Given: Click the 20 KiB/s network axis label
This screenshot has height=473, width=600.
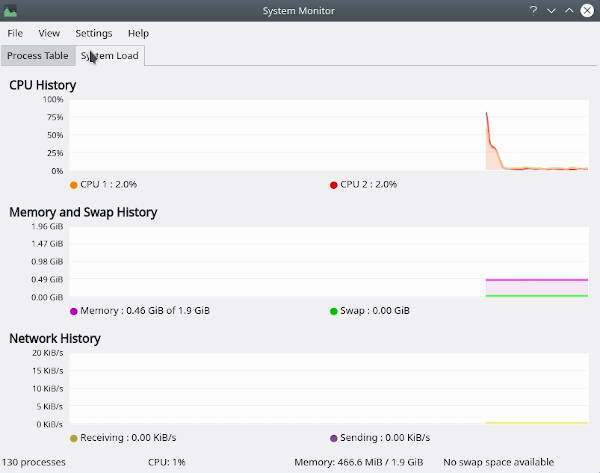Looking at the screenshot, I should (47, 353).
